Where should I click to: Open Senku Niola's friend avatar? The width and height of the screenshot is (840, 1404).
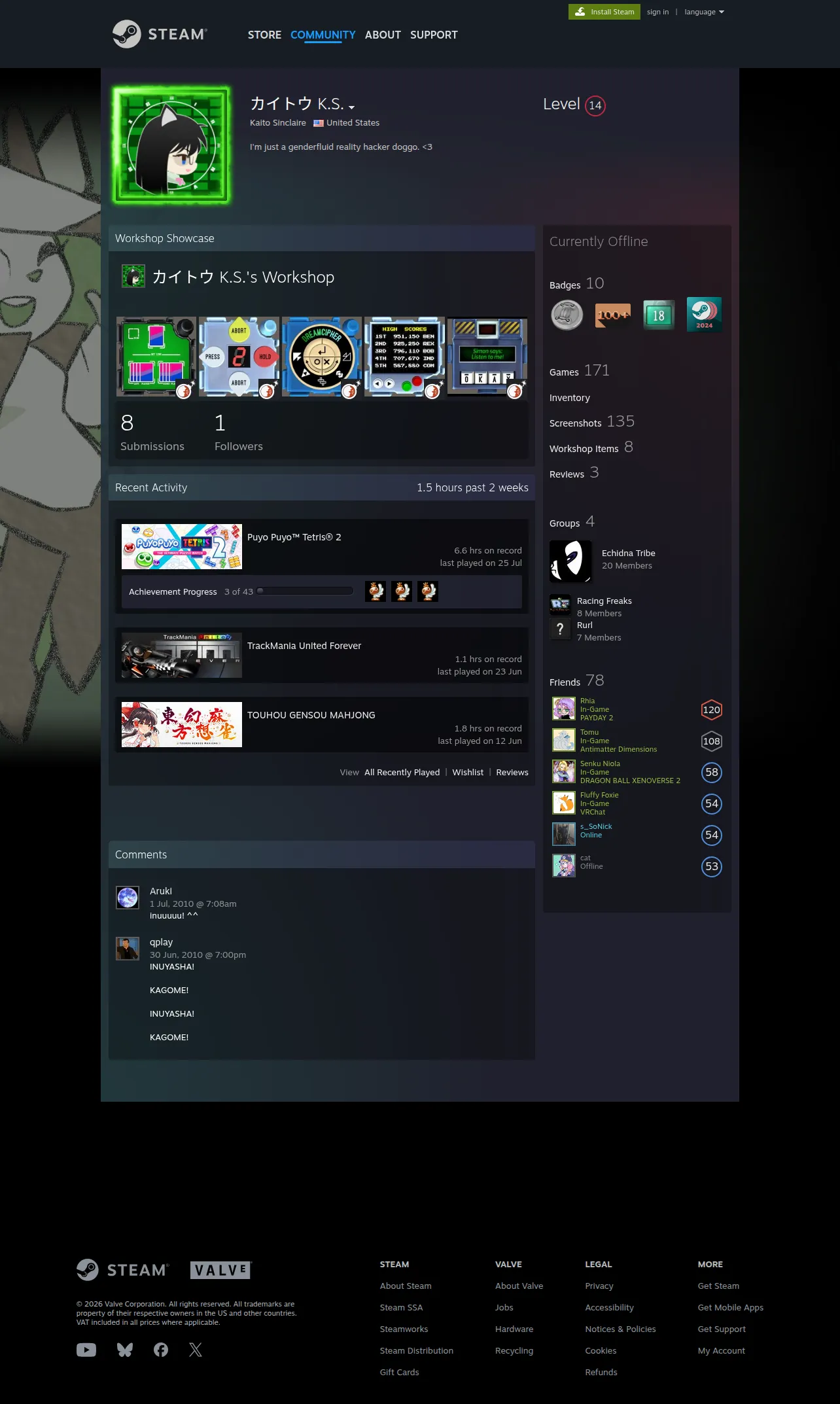[564, 771]
